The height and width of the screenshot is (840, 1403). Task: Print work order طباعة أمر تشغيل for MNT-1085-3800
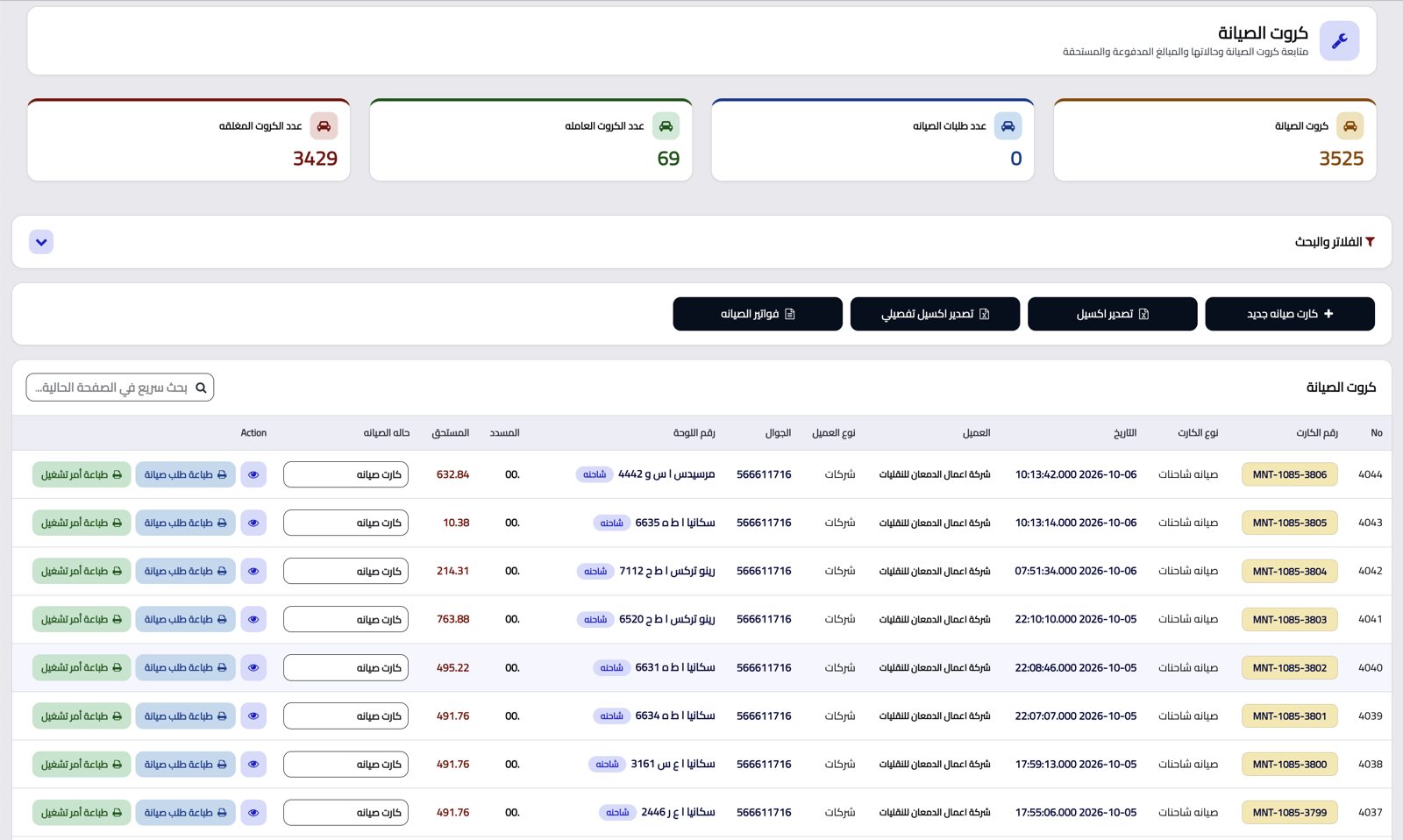[x=82, y=764]
